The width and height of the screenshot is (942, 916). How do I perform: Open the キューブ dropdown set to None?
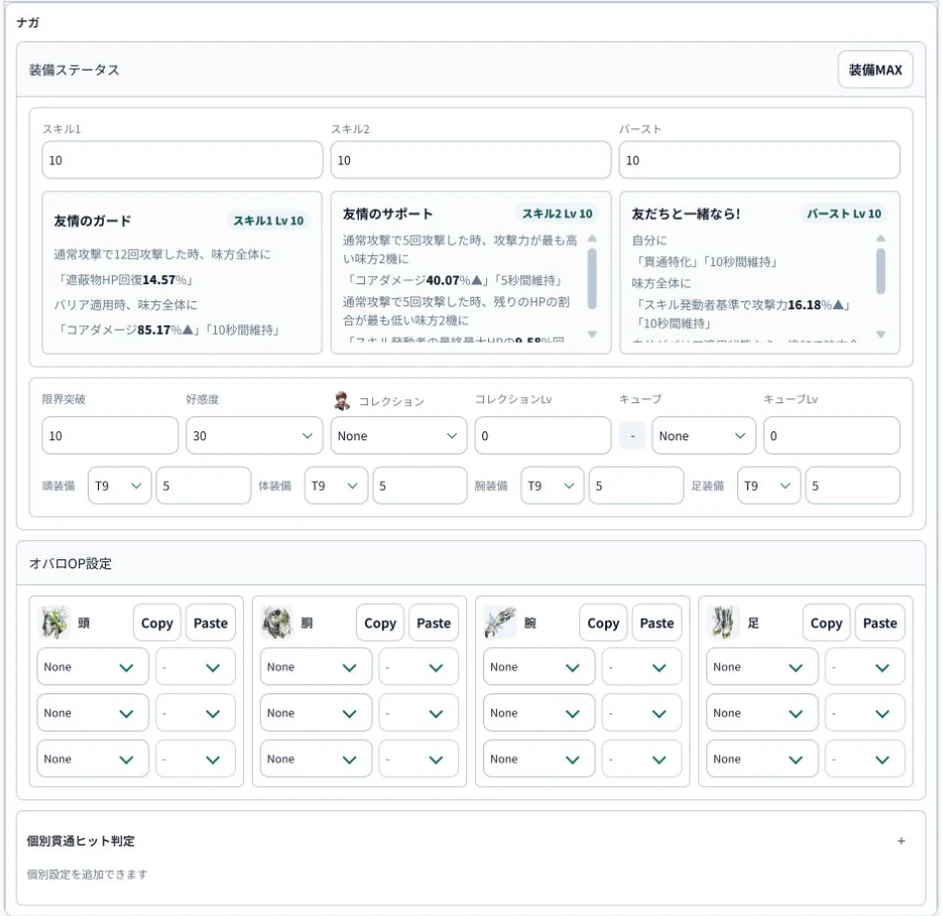click(703, 435)
